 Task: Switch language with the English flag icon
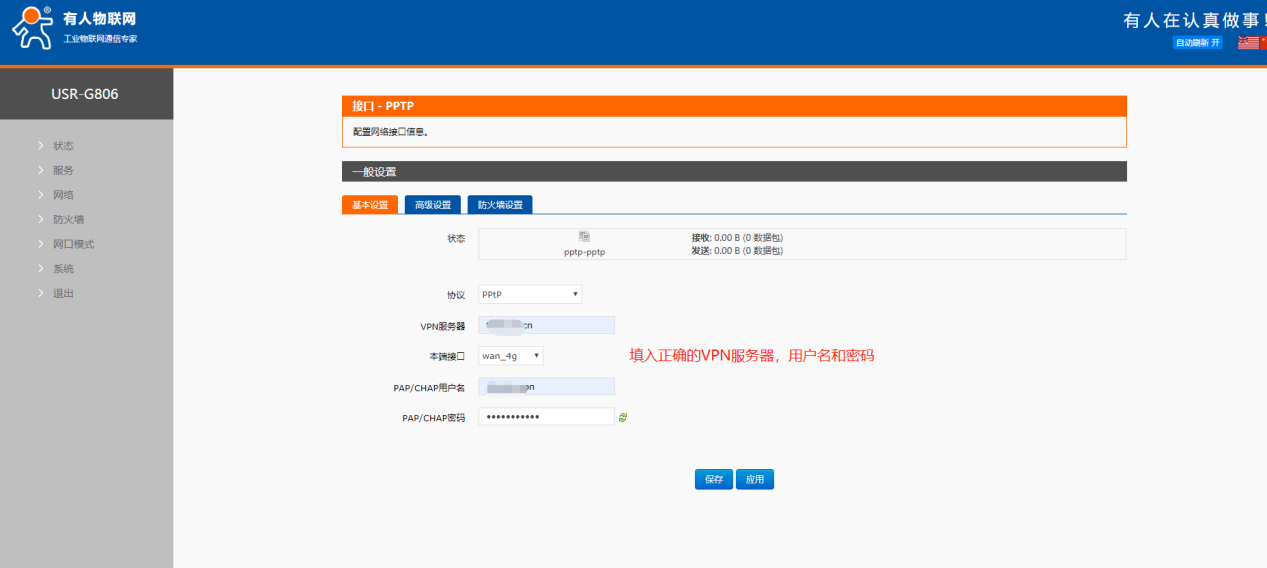click(1247, 43)
